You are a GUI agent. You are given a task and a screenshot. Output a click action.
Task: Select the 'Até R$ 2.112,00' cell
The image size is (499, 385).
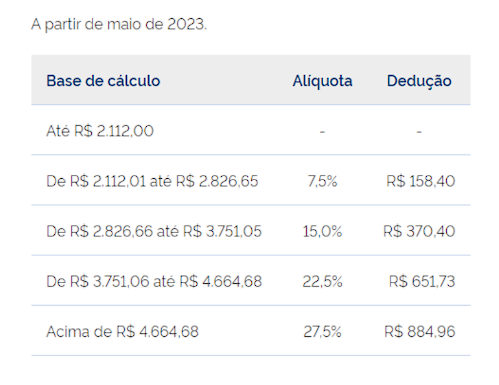pyautogui.click(x=100, y=131)
